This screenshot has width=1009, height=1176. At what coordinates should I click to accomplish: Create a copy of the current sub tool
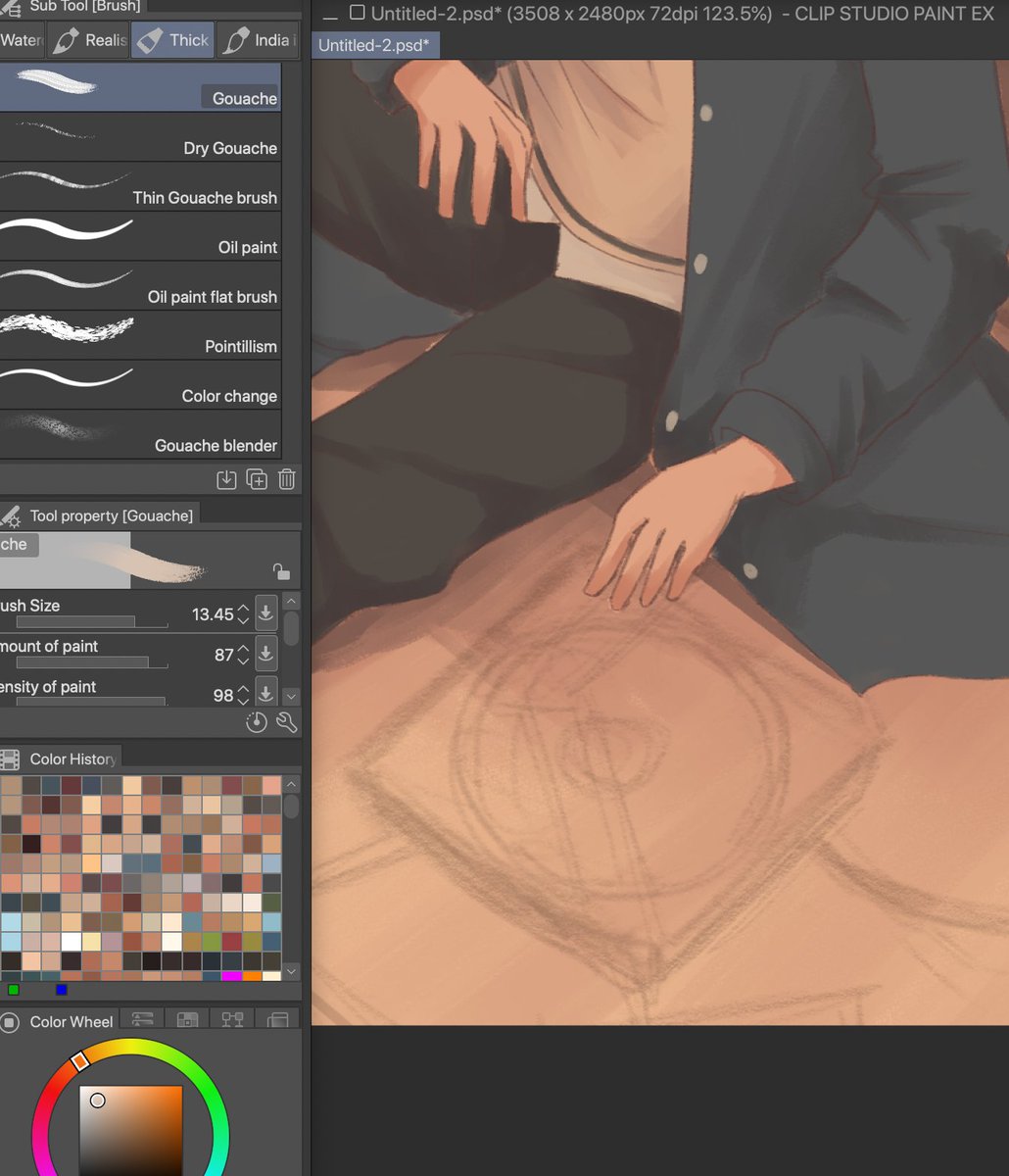257,479
